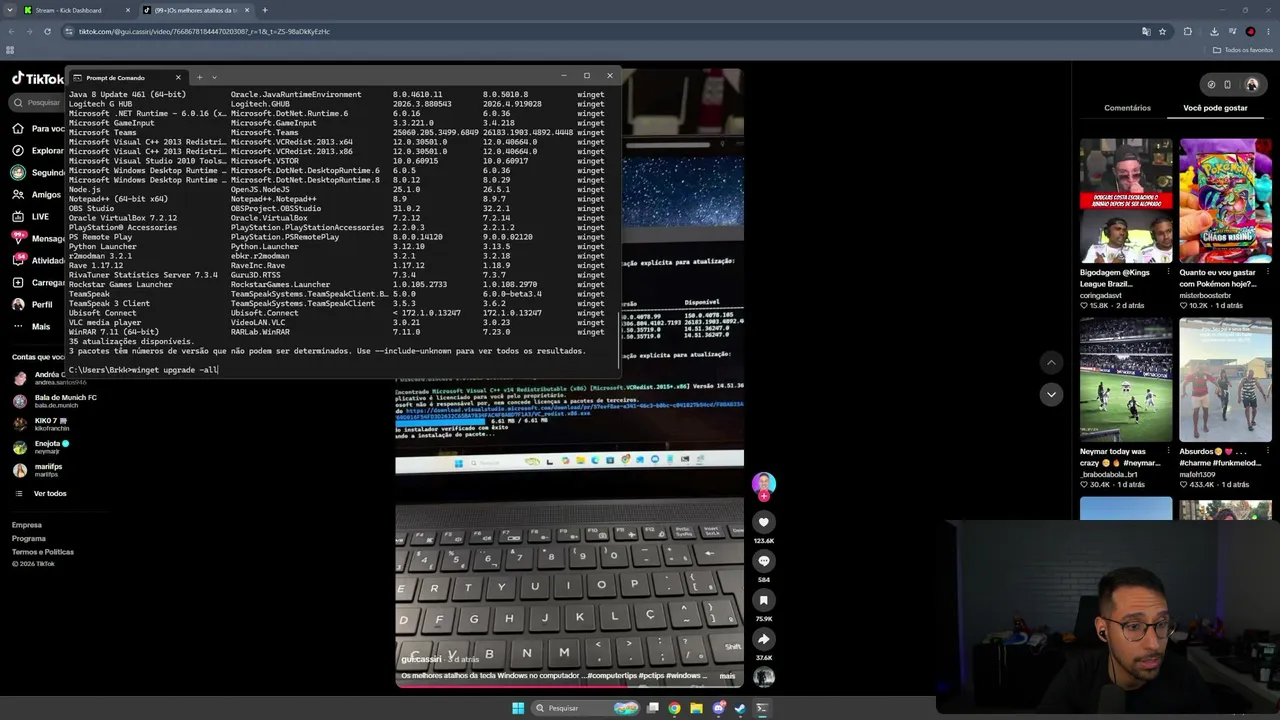
Task: Share the video using arrow icon
Action: pyautogui.click(x=763, y=639)
